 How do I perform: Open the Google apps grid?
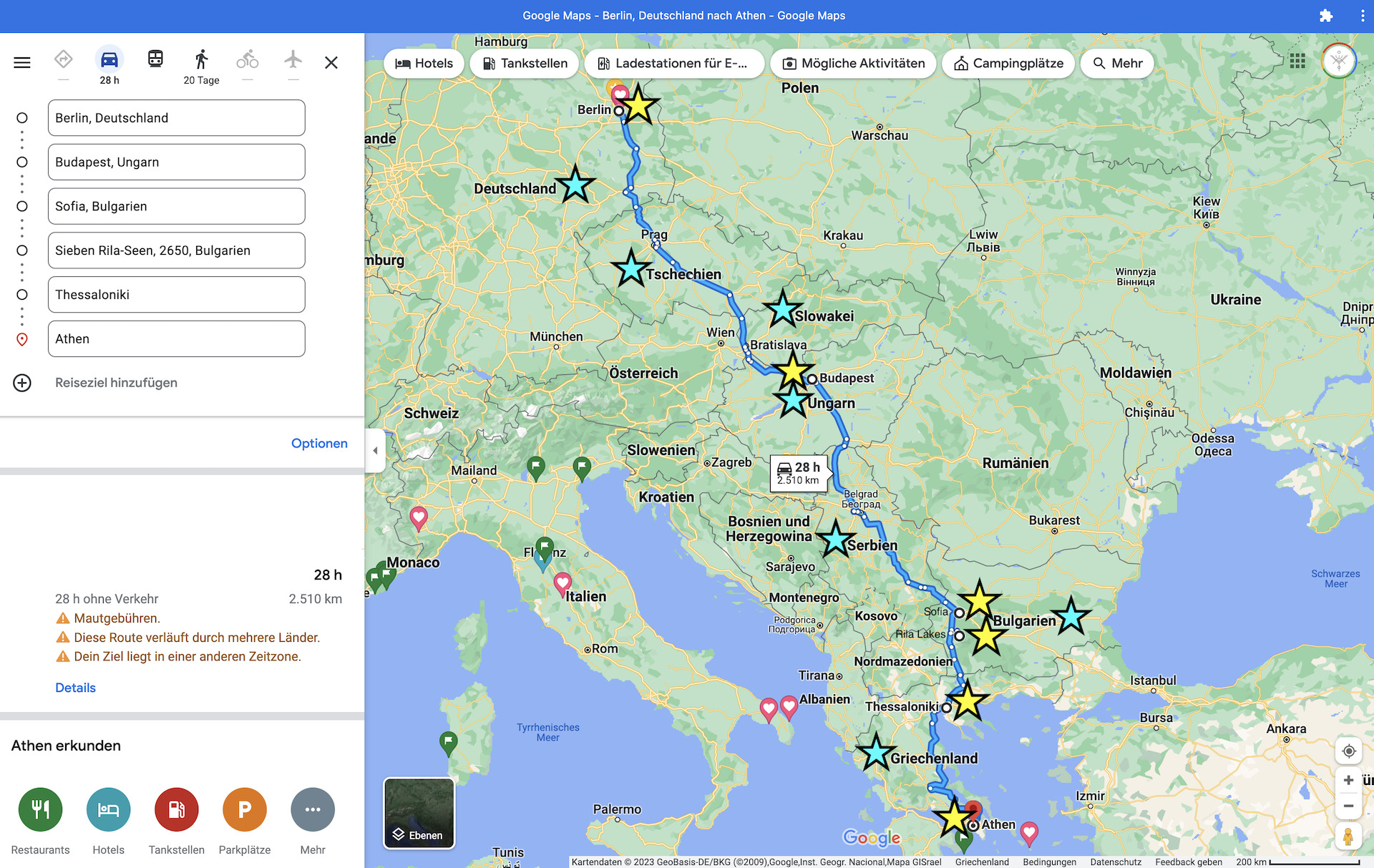1297,61
